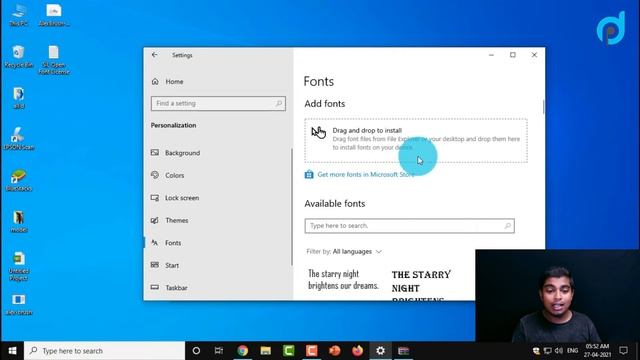Open the clock and date in taskbar

tap(597, 351)
